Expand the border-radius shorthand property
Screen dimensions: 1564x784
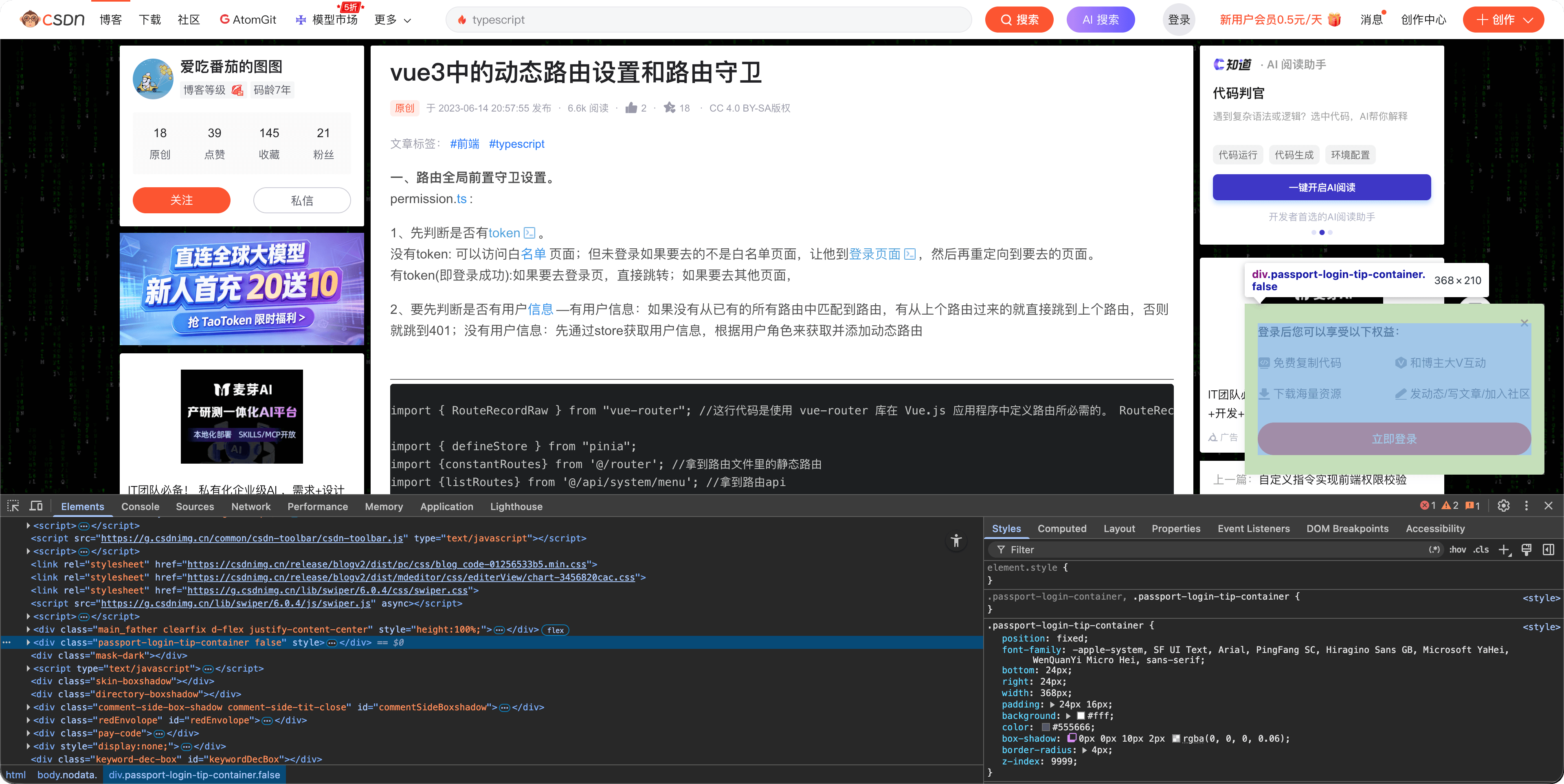point(1085,750)
